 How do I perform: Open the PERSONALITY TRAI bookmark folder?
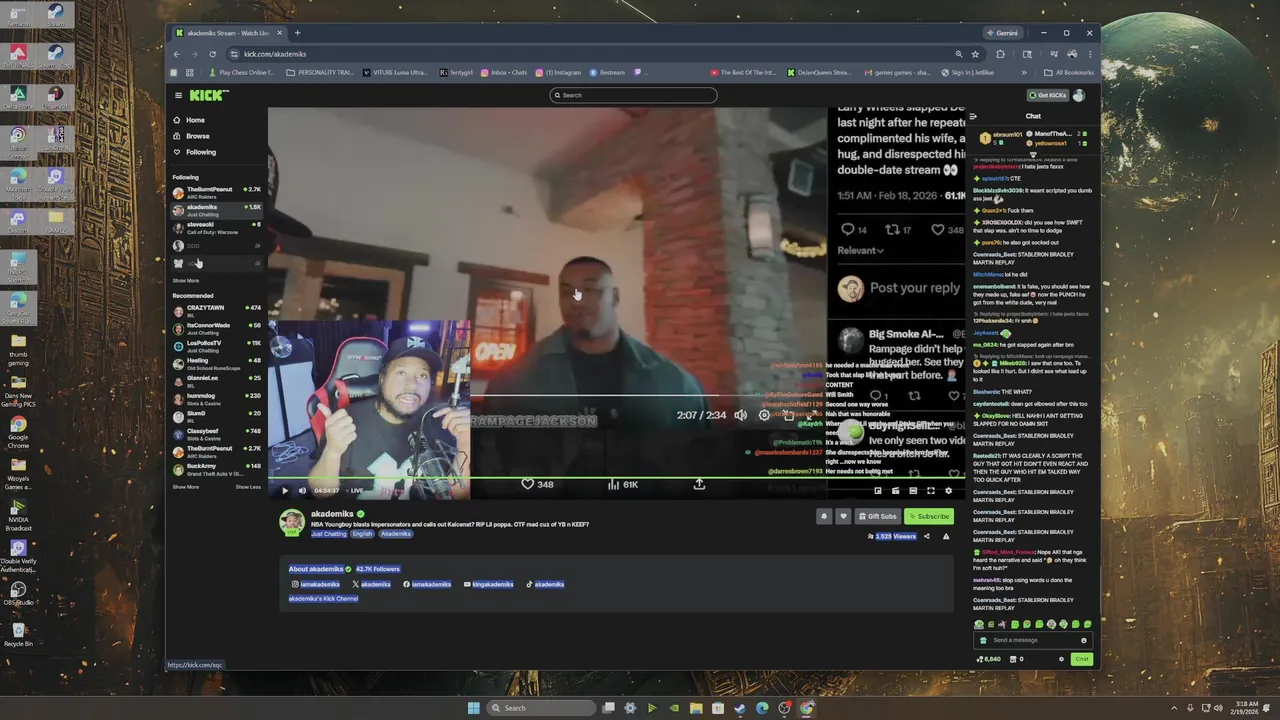coord(320,72)
